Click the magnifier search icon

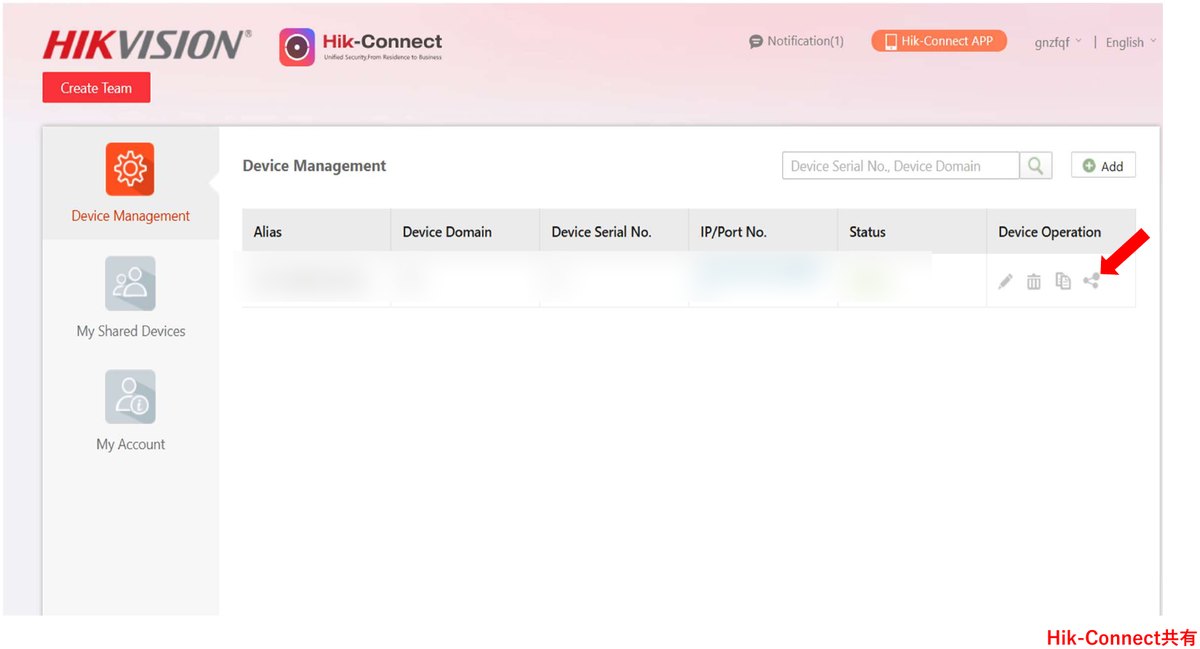point(1036,166)
